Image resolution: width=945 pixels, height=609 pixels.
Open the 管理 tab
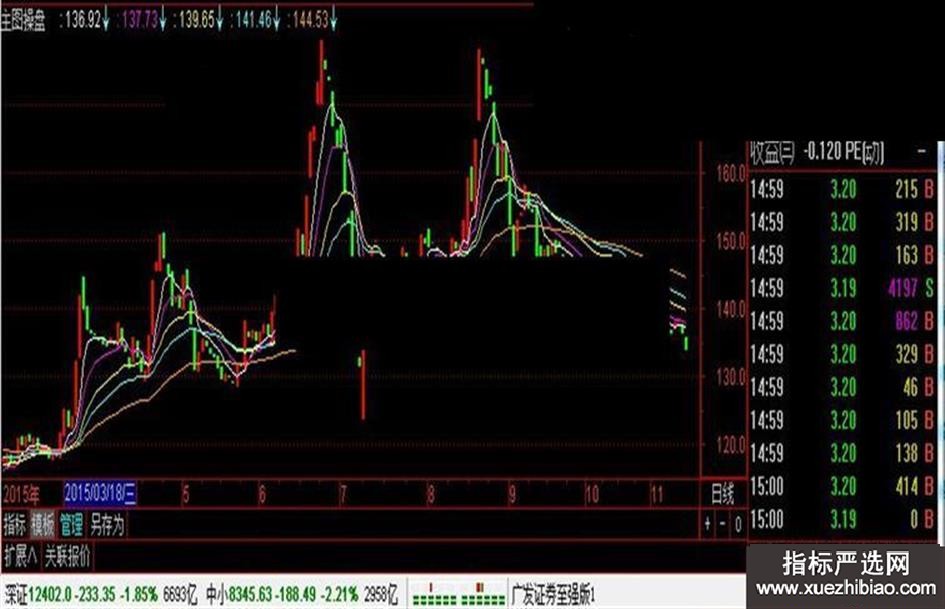[x=71, y=525]
